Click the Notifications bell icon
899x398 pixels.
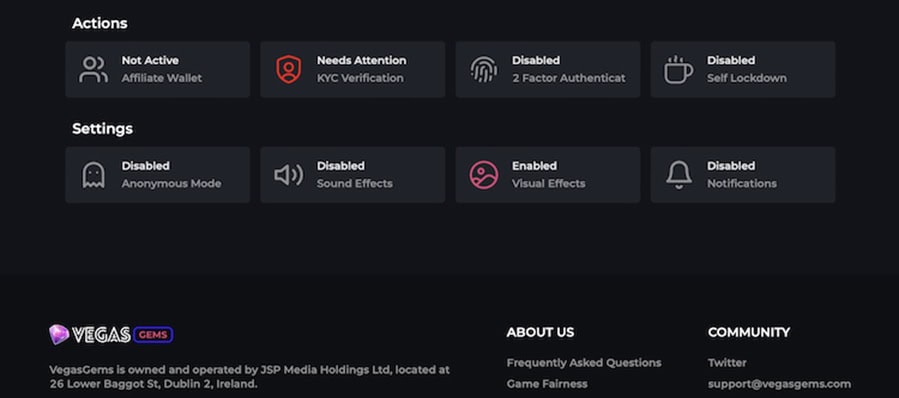coord(679,175)
